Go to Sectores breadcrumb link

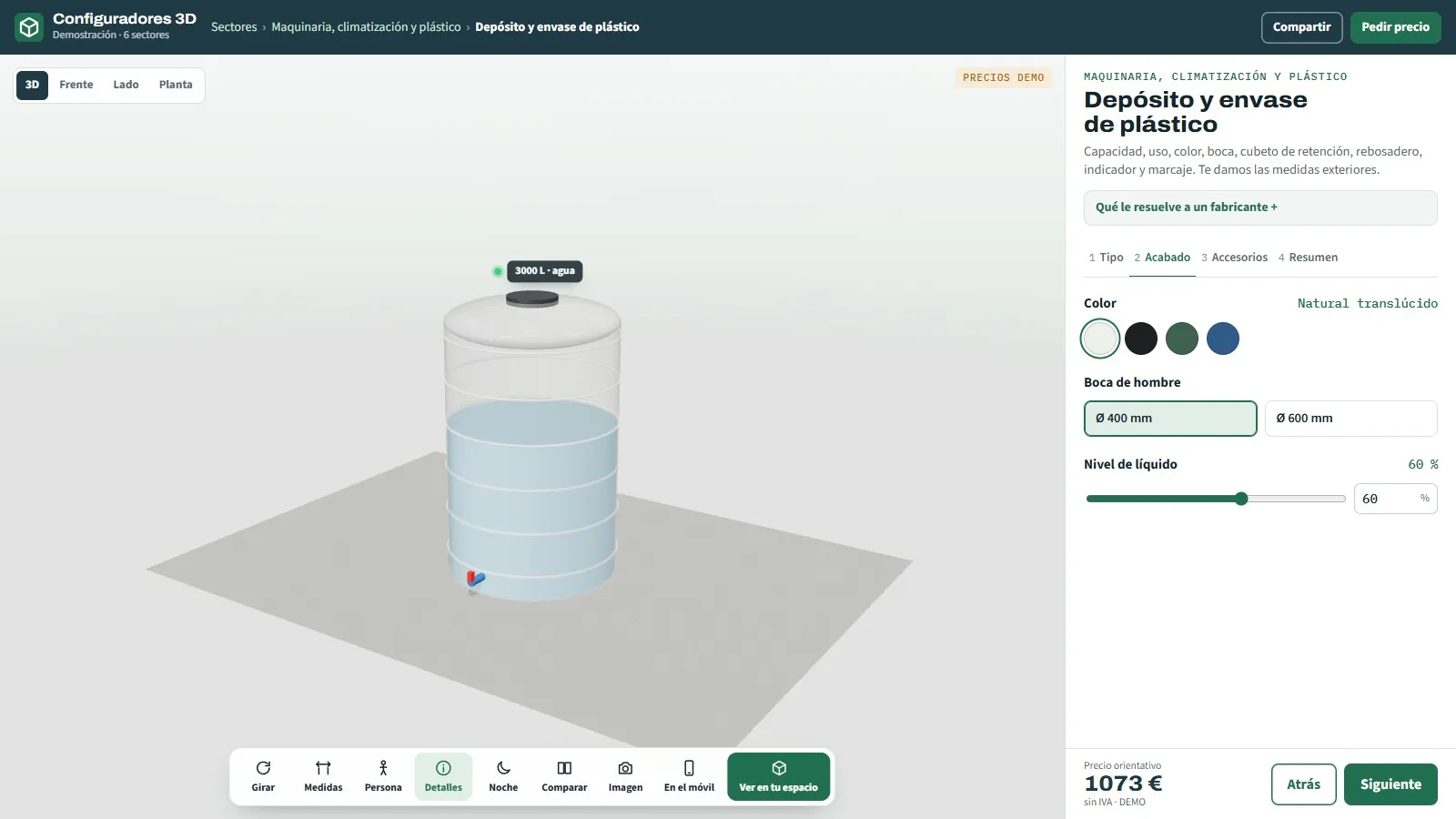click(234, 27)
